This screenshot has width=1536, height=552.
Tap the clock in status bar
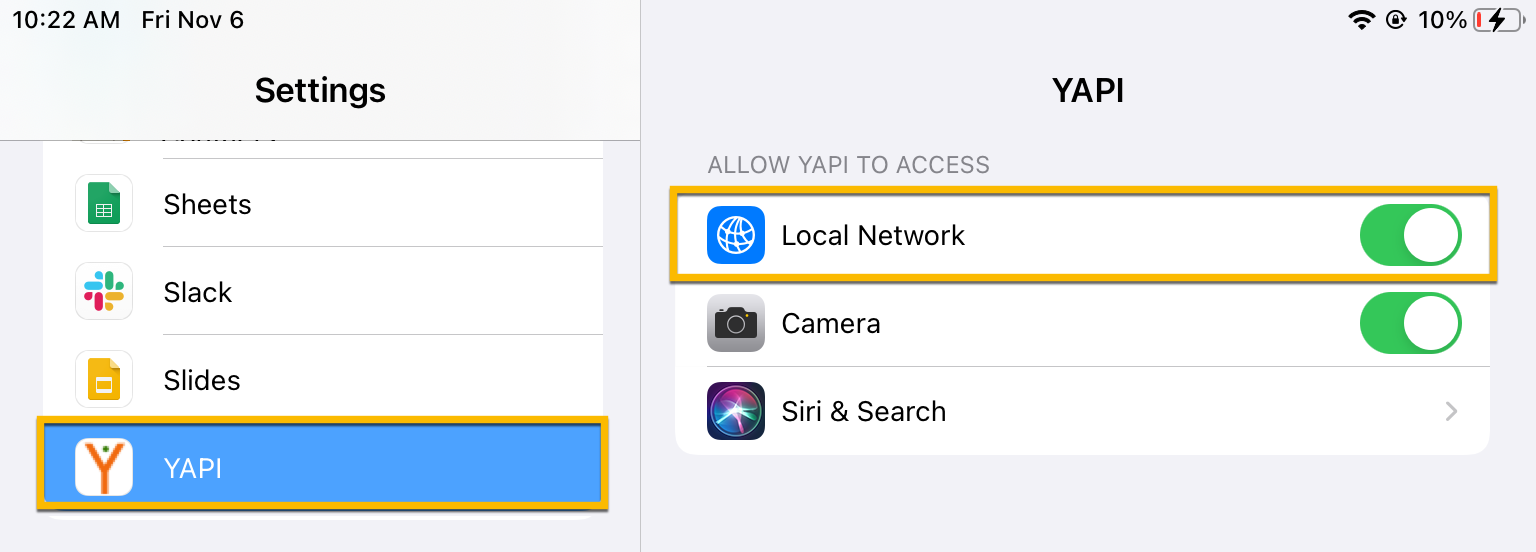(x=67, y=20)
